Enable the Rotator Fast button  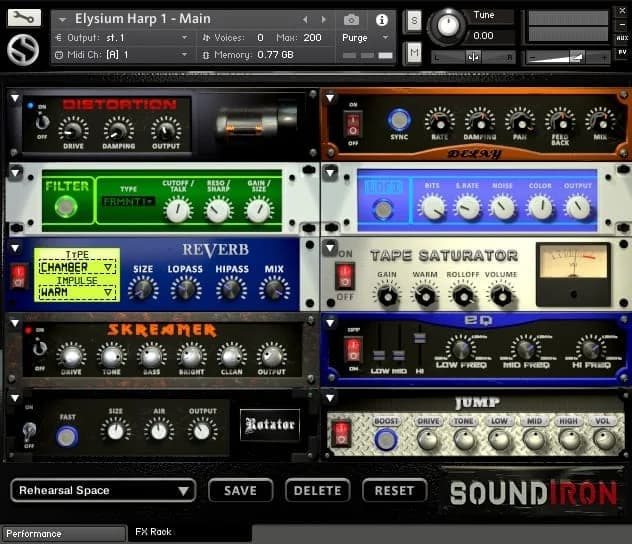67,436
